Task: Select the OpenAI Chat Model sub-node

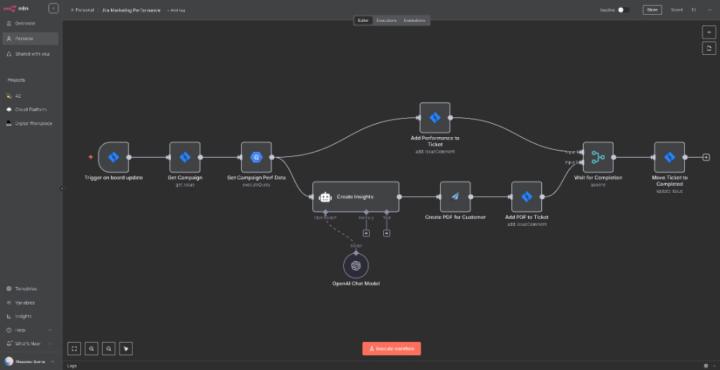Action: tap(356, 265)
